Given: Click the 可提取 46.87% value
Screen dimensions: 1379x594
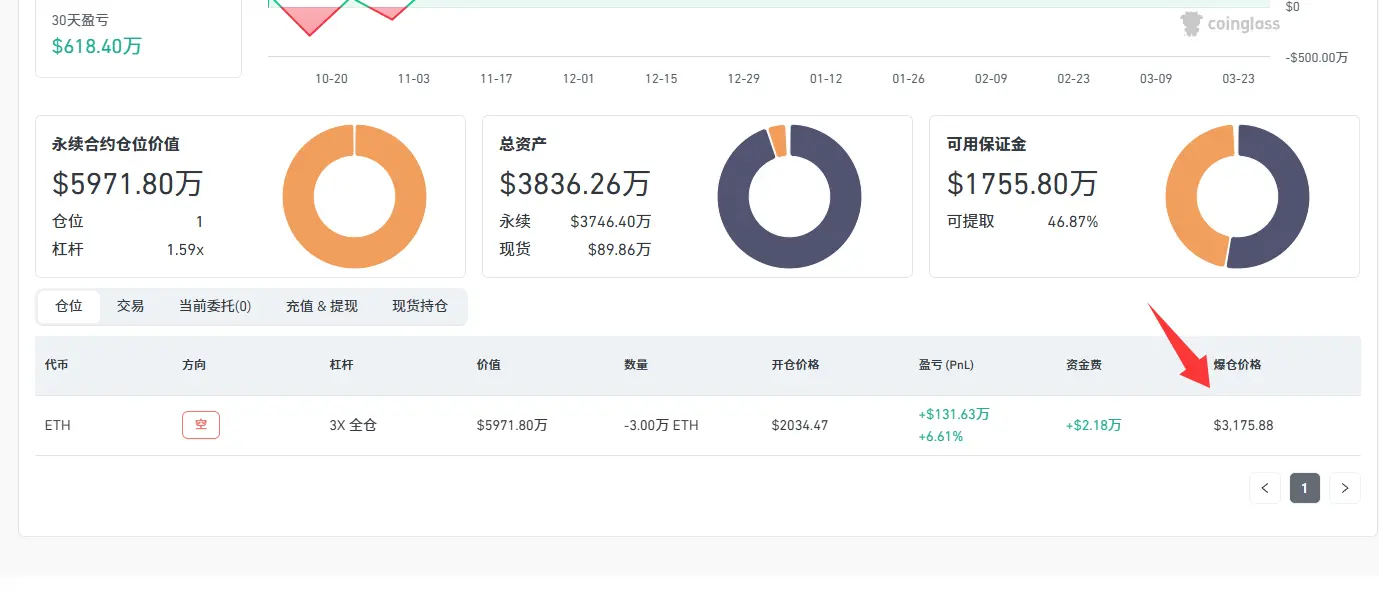Looking at the screenshot, I should [1072, 222].
